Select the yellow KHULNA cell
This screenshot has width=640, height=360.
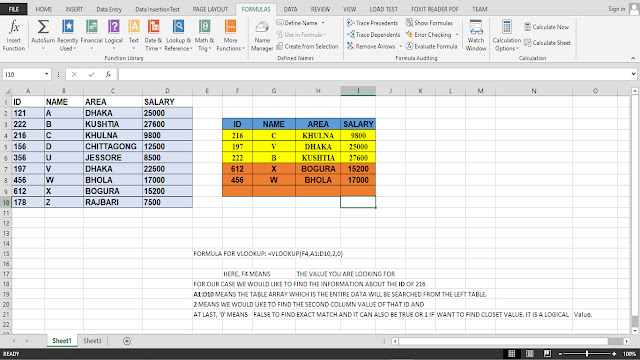318,135
